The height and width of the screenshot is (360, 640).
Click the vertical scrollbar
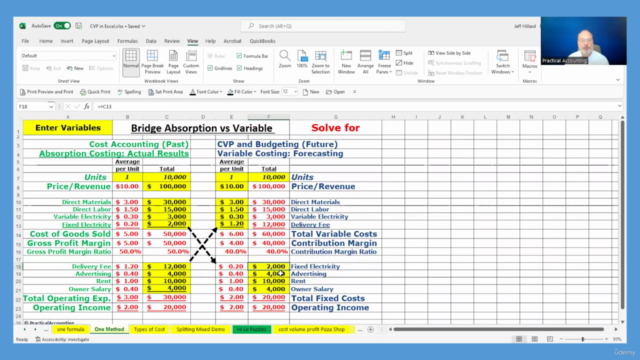click(622, 214)
